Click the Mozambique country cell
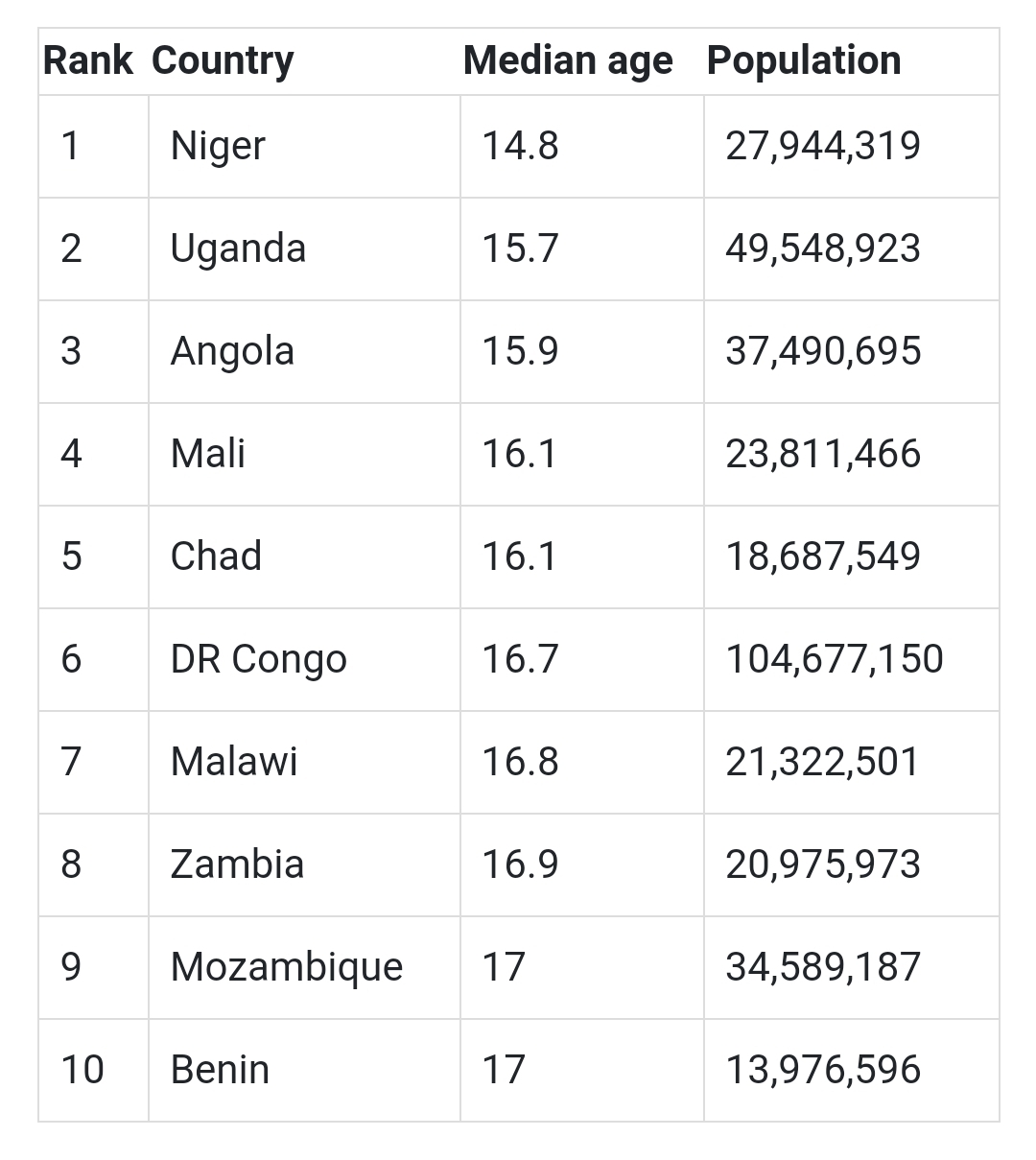The height and width of the screenshot is (1160, 1036). coord(286,967)
